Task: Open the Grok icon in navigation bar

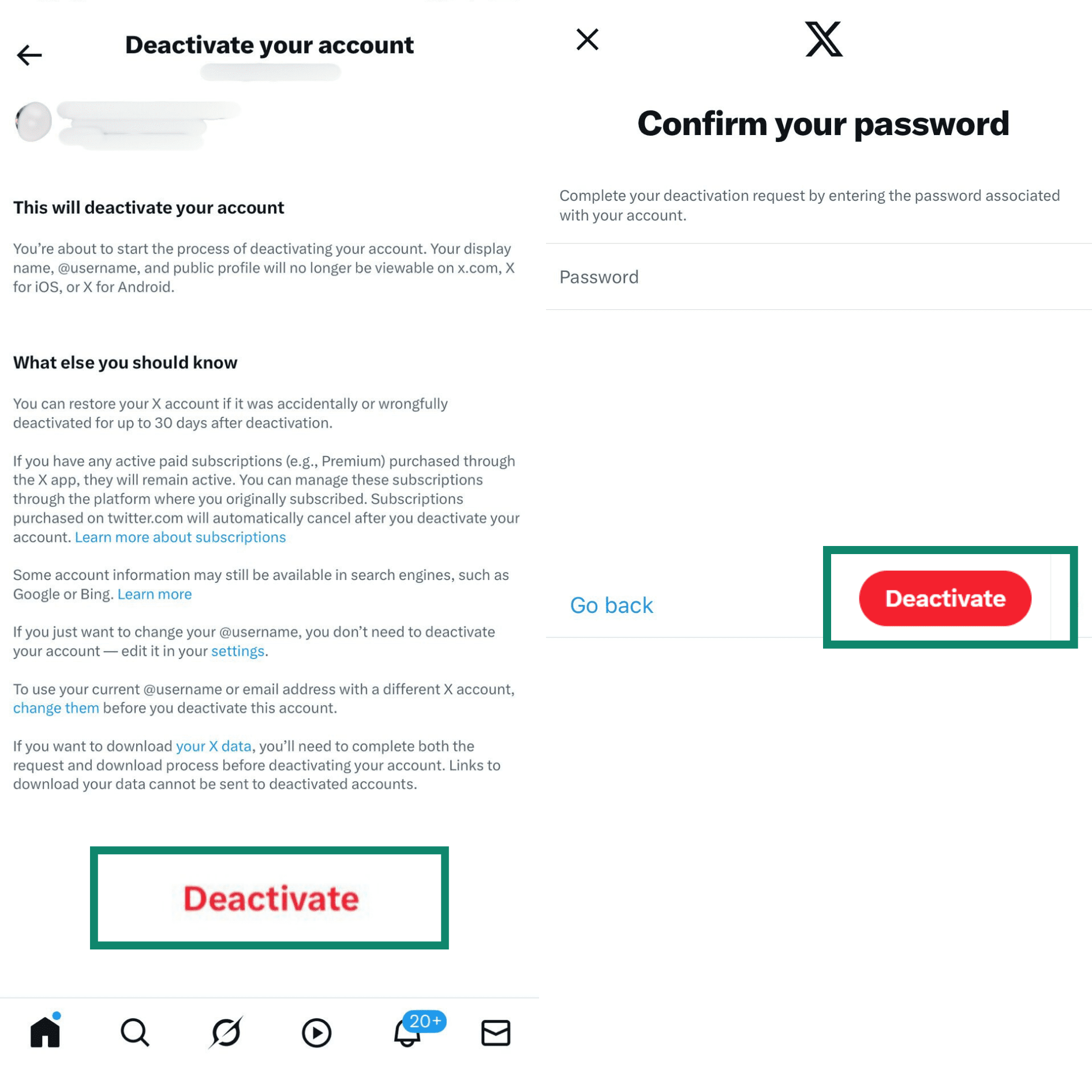Action: pyautogui.click(x=225, y=1033)
